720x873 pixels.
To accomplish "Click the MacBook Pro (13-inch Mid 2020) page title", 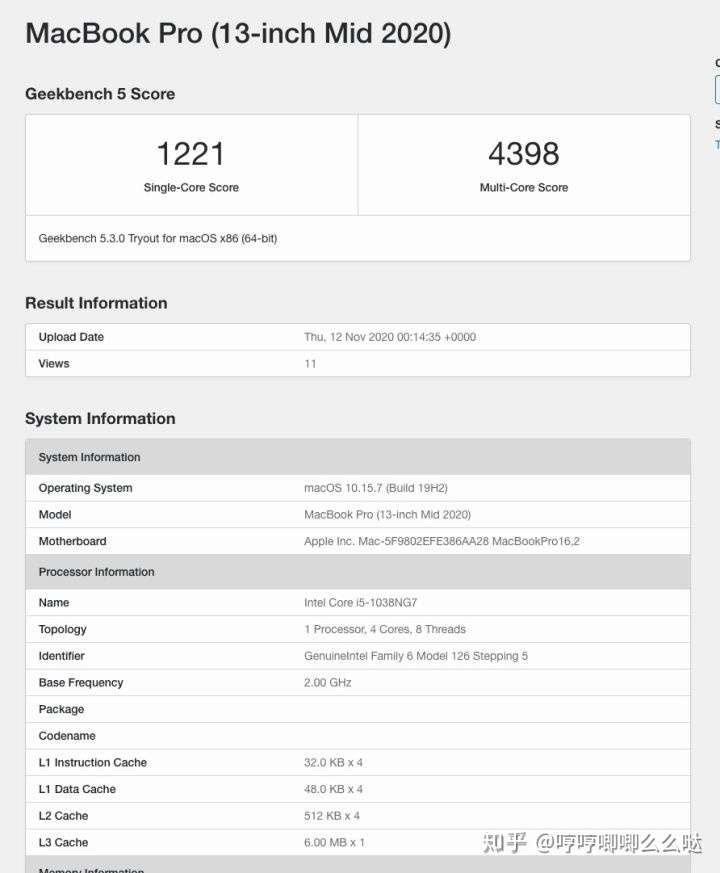I will click(238, 33).
